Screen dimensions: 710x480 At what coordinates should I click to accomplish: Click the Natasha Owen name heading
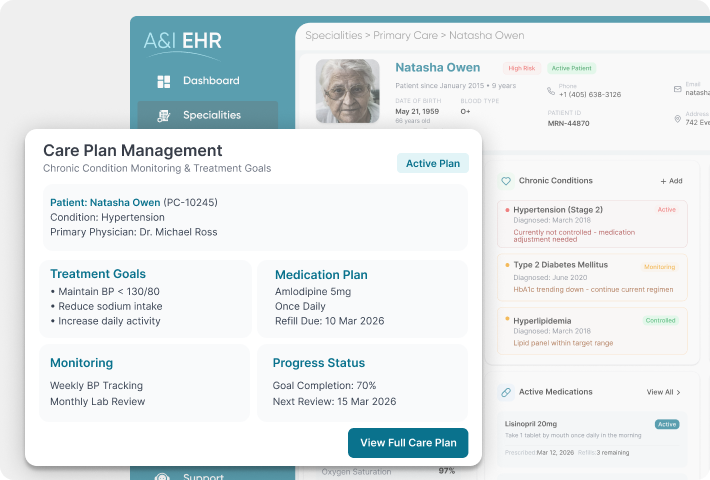(x=437, y=67)
